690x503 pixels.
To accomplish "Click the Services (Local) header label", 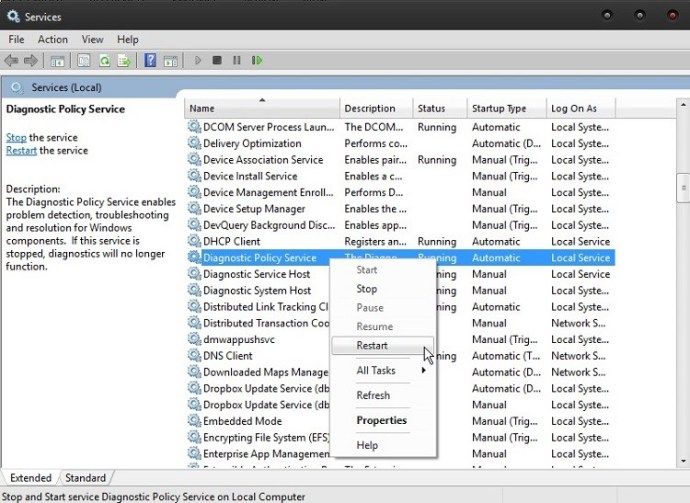I will pos(66,88).
